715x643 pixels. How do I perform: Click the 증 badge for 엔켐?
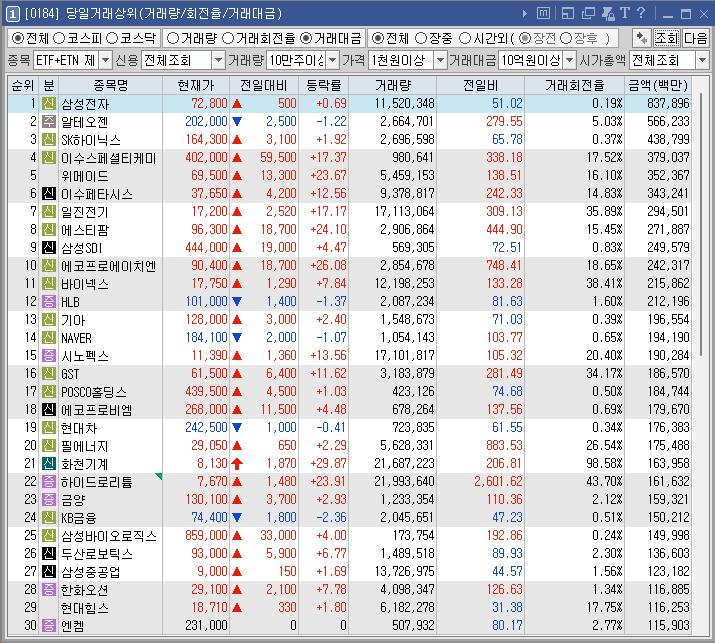tap(49, 625)
